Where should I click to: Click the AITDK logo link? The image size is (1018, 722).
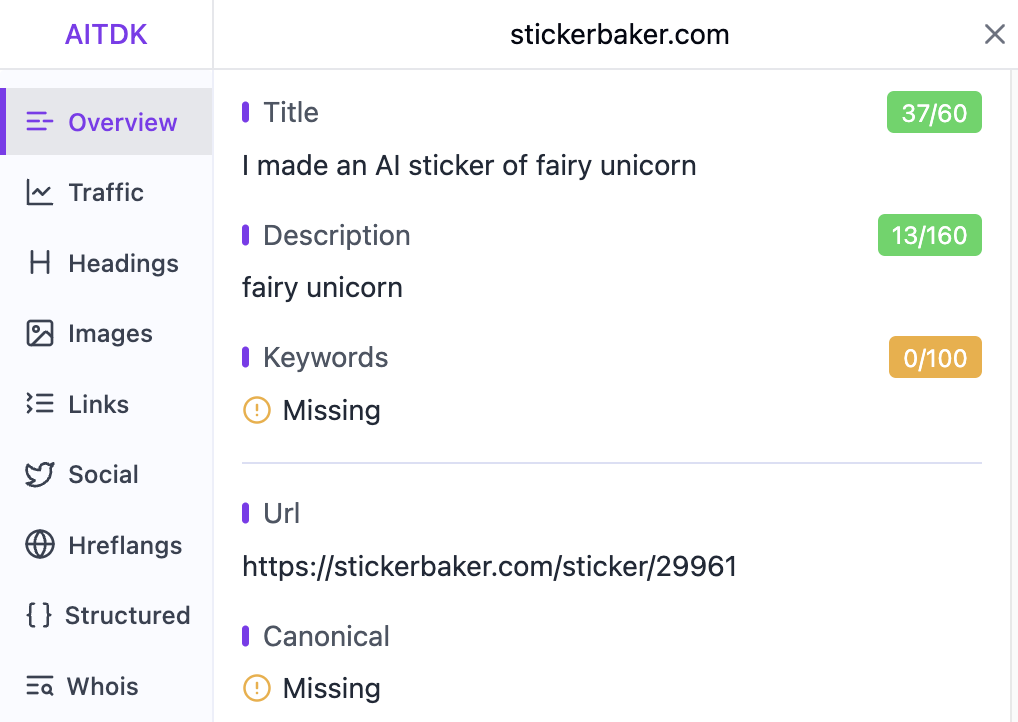[x=106, y=35]
